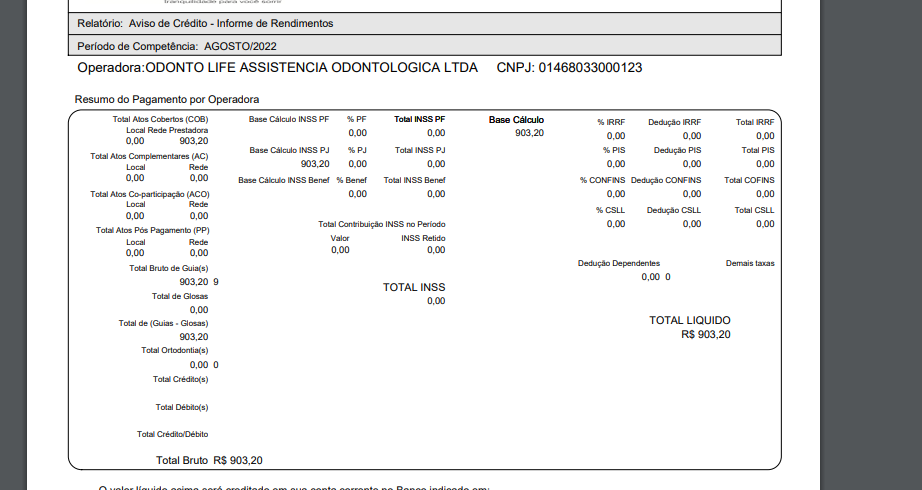Click the label 'Total Ortodontia(s)'
The image size is (922, 490).
tap(175, 351)
